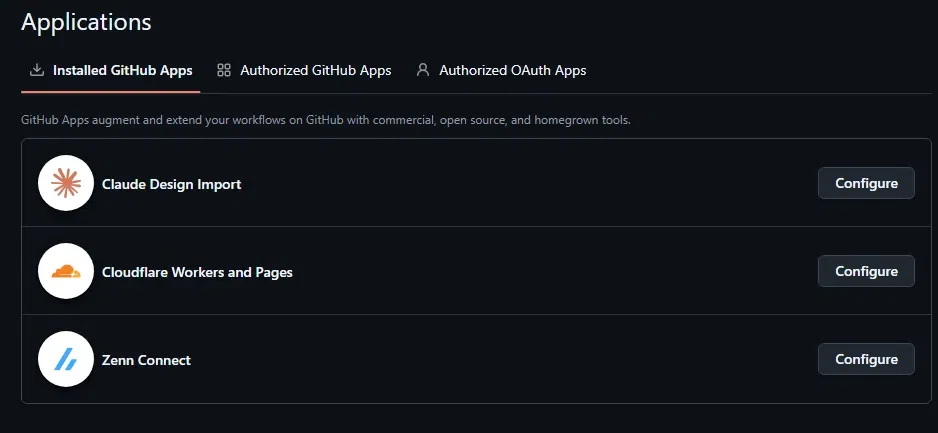Open the Claude Design Import name link

pyautogui.click(x=172, y=184)
